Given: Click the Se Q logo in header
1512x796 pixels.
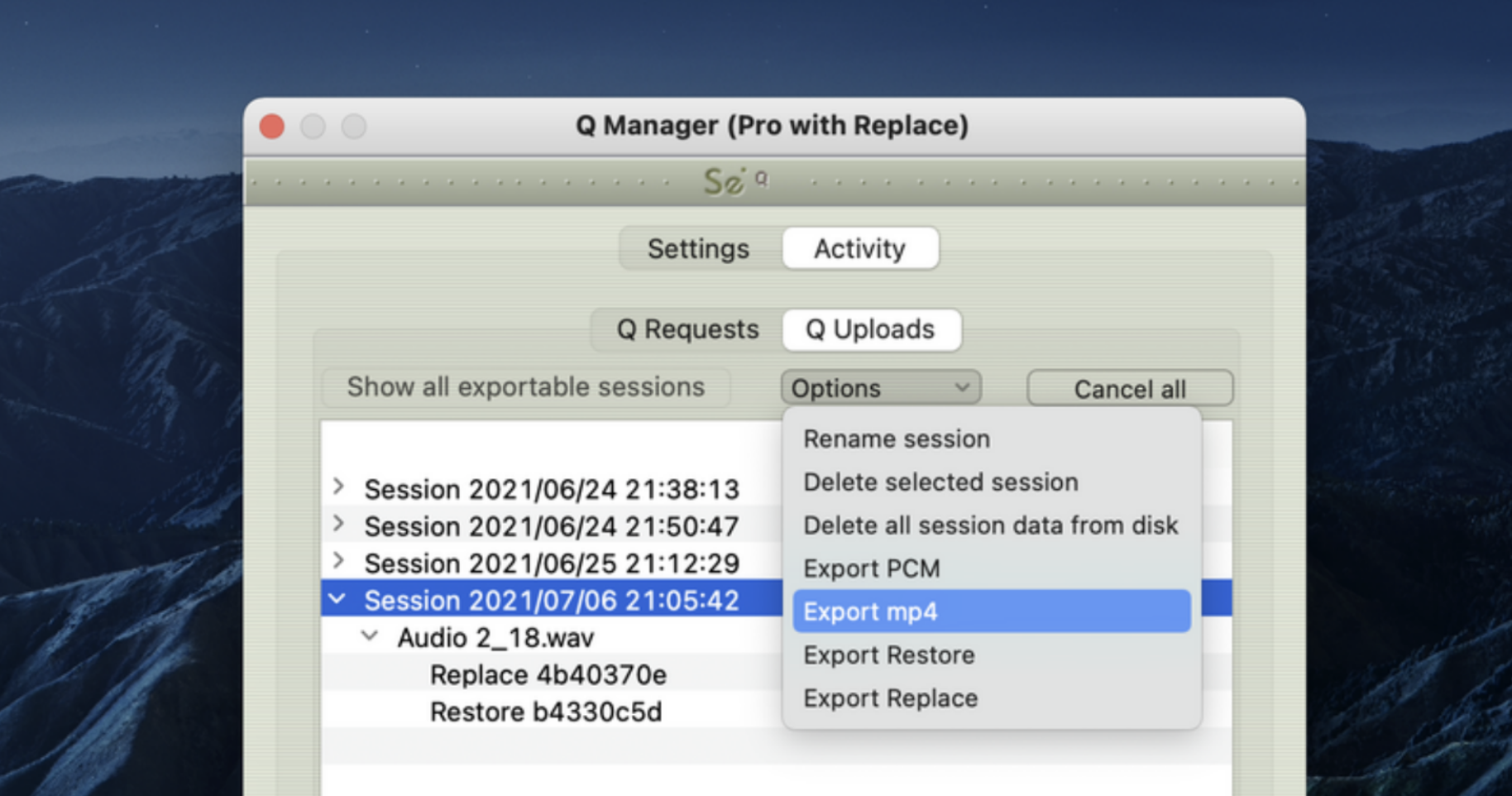Looking at the screenshot, I should (x=735, y=180).
